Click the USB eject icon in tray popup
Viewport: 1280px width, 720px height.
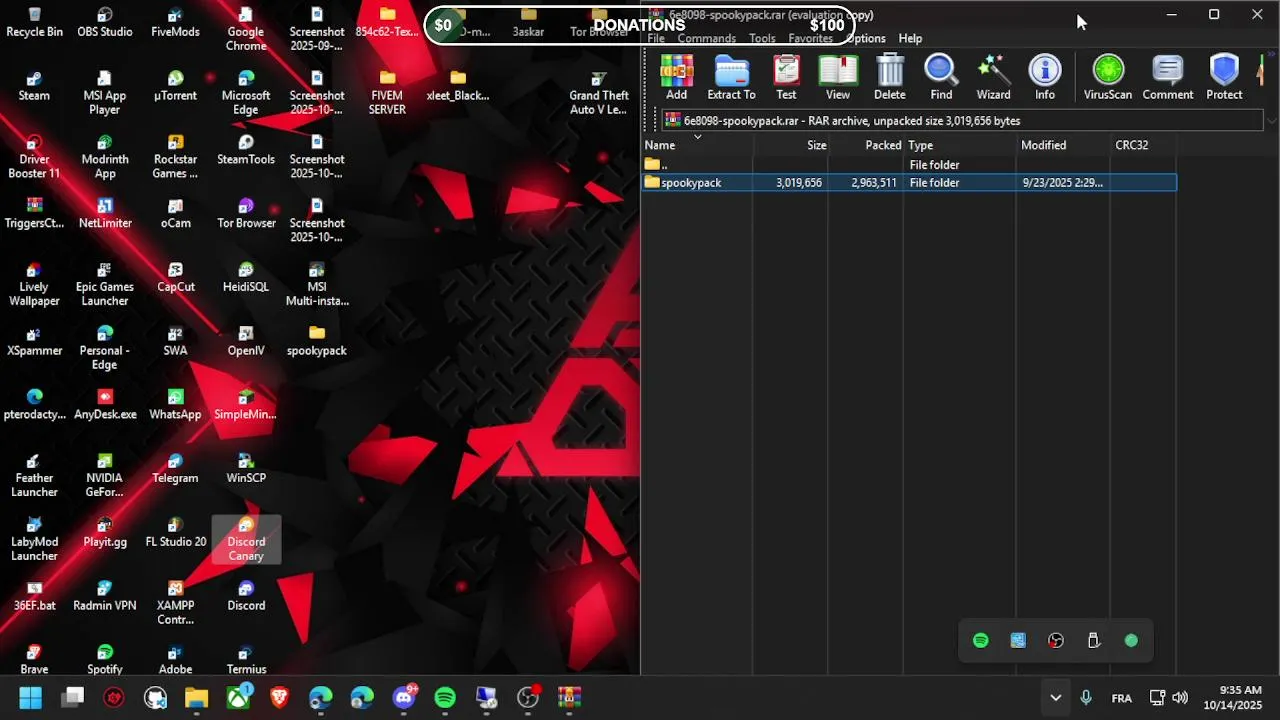pyautogui.click(x=1093, y=641)
